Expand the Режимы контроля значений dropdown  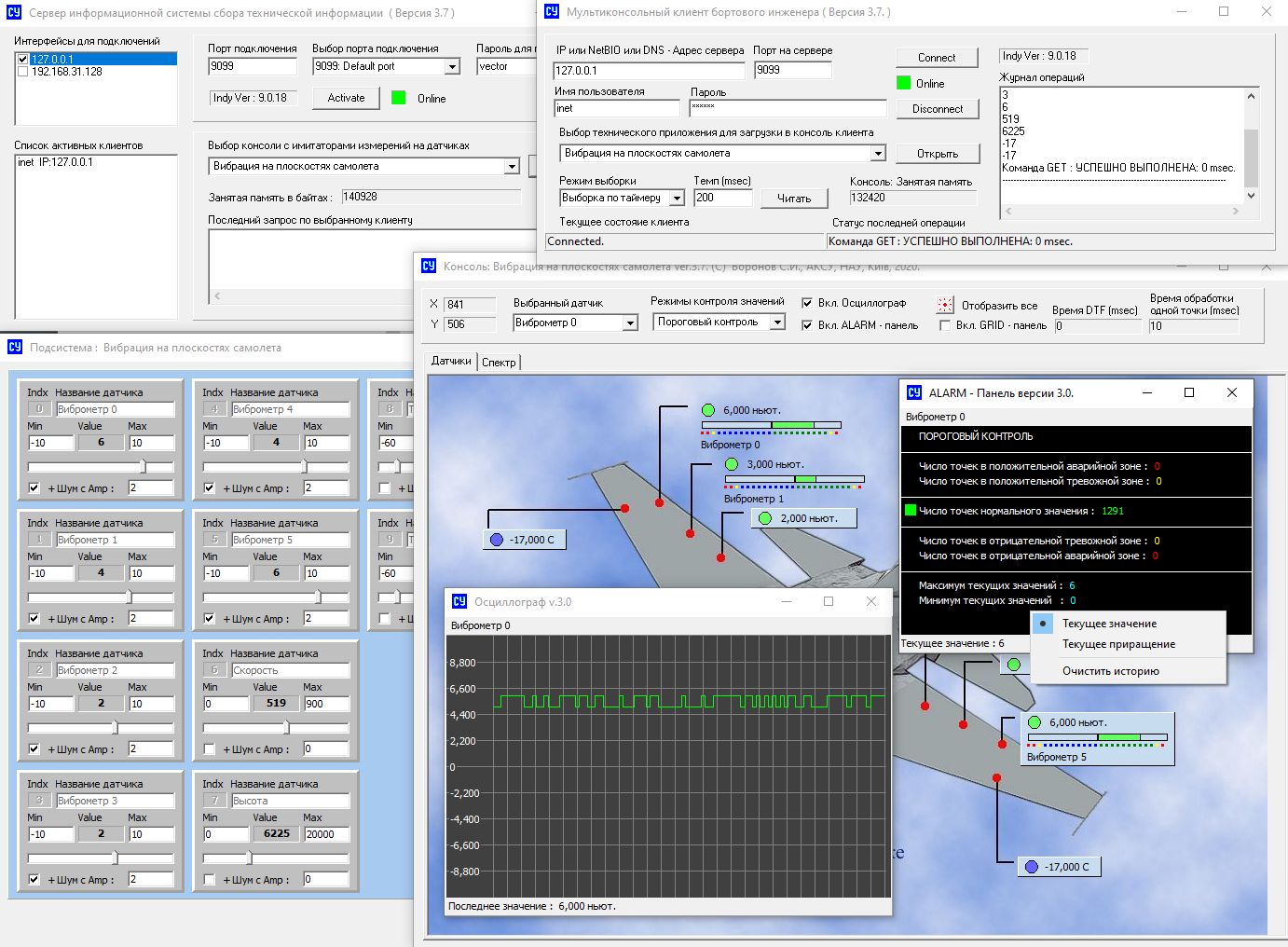pyautogui.click(x=778, y=323)
